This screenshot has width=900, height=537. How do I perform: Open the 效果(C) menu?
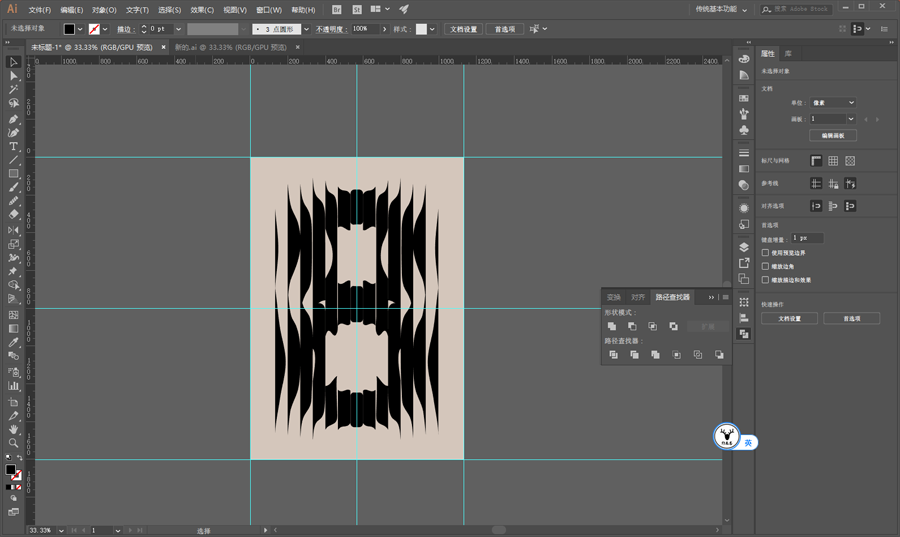[x=202, y=10]
